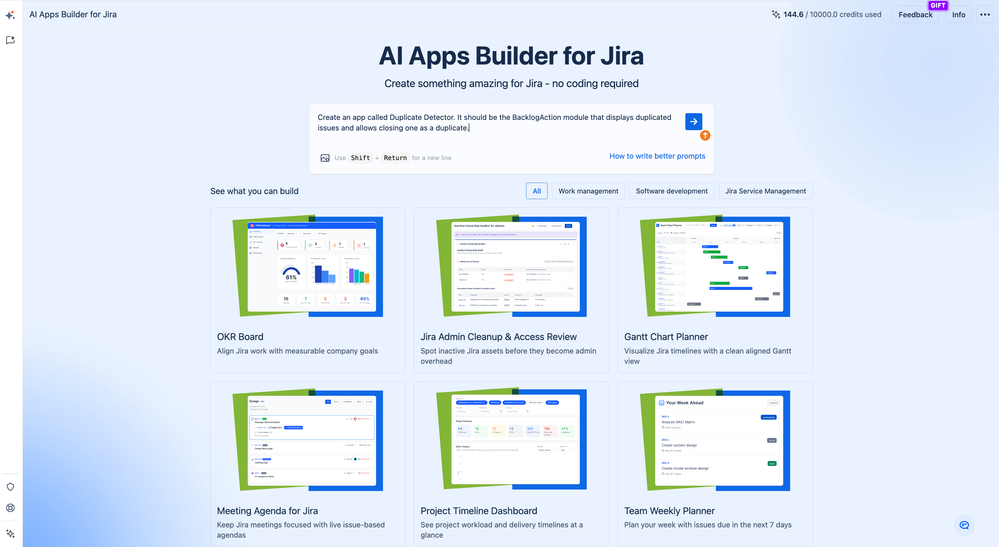Filter by Work management
Image resolution: width=999 pixels, height=547 pixels.
point(588,191)
